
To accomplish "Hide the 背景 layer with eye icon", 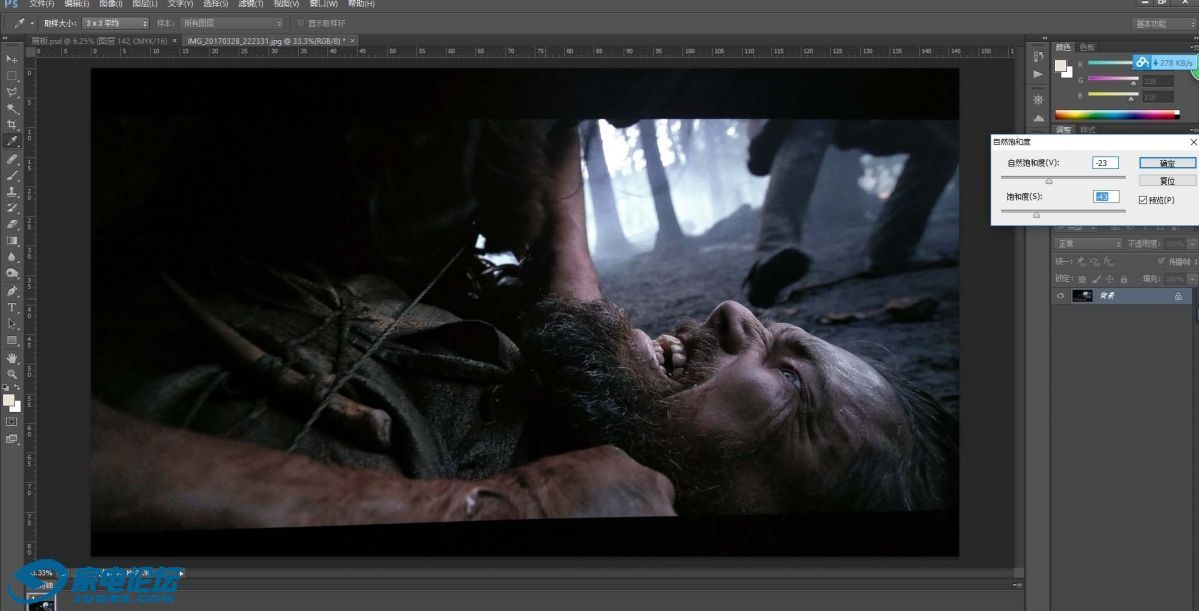I will (x=1061, y=296).
